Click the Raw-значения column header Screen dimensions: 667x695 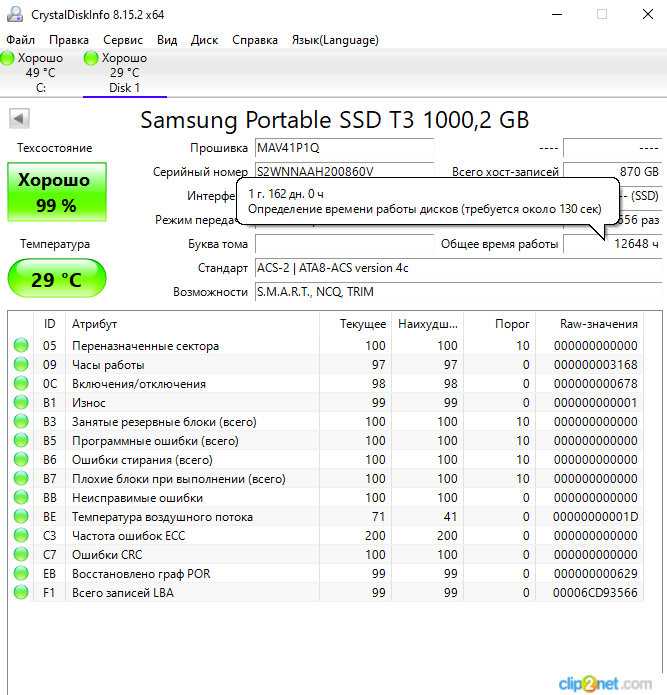[589, 324]
